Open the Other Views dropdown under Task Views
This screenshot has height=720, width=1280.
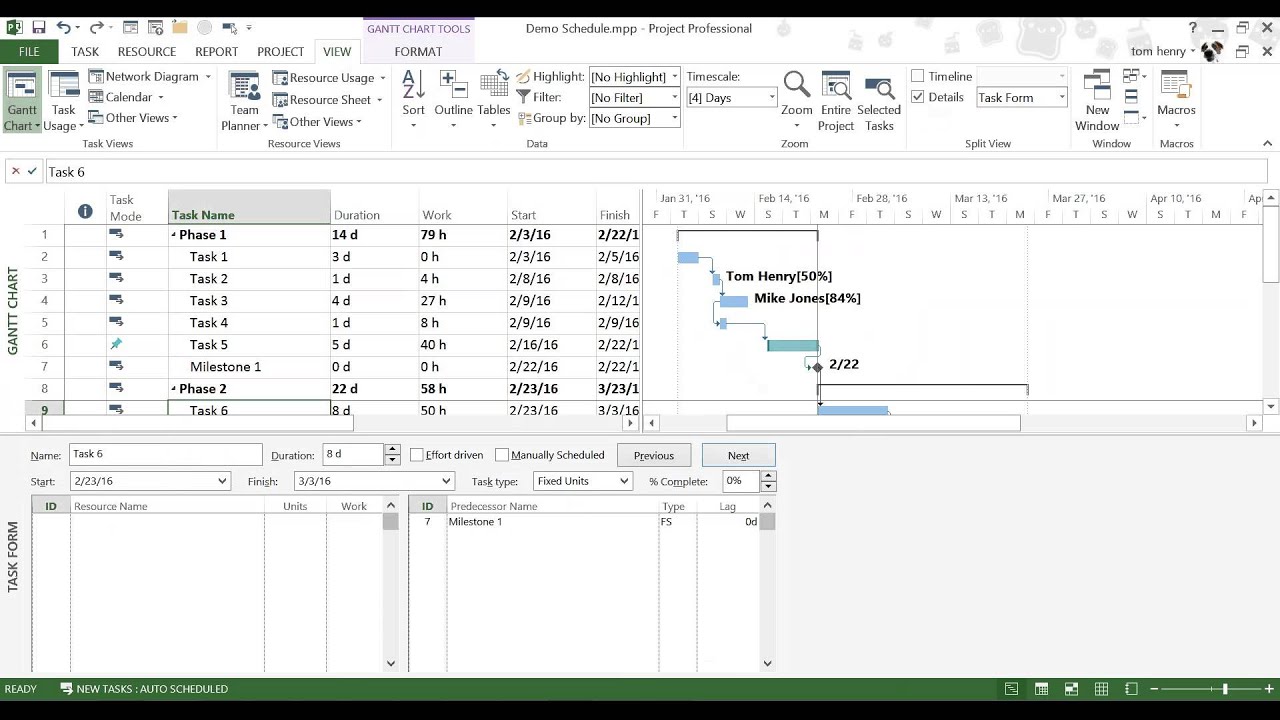(x=133, y=118)
